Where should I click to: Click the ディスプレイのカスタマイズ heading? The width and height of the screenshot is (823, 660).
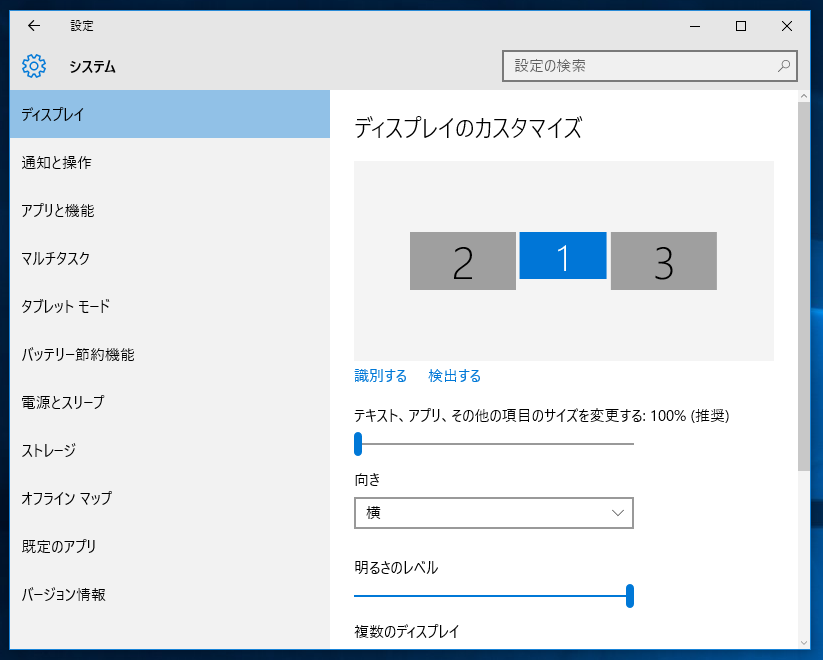(468, 128)
